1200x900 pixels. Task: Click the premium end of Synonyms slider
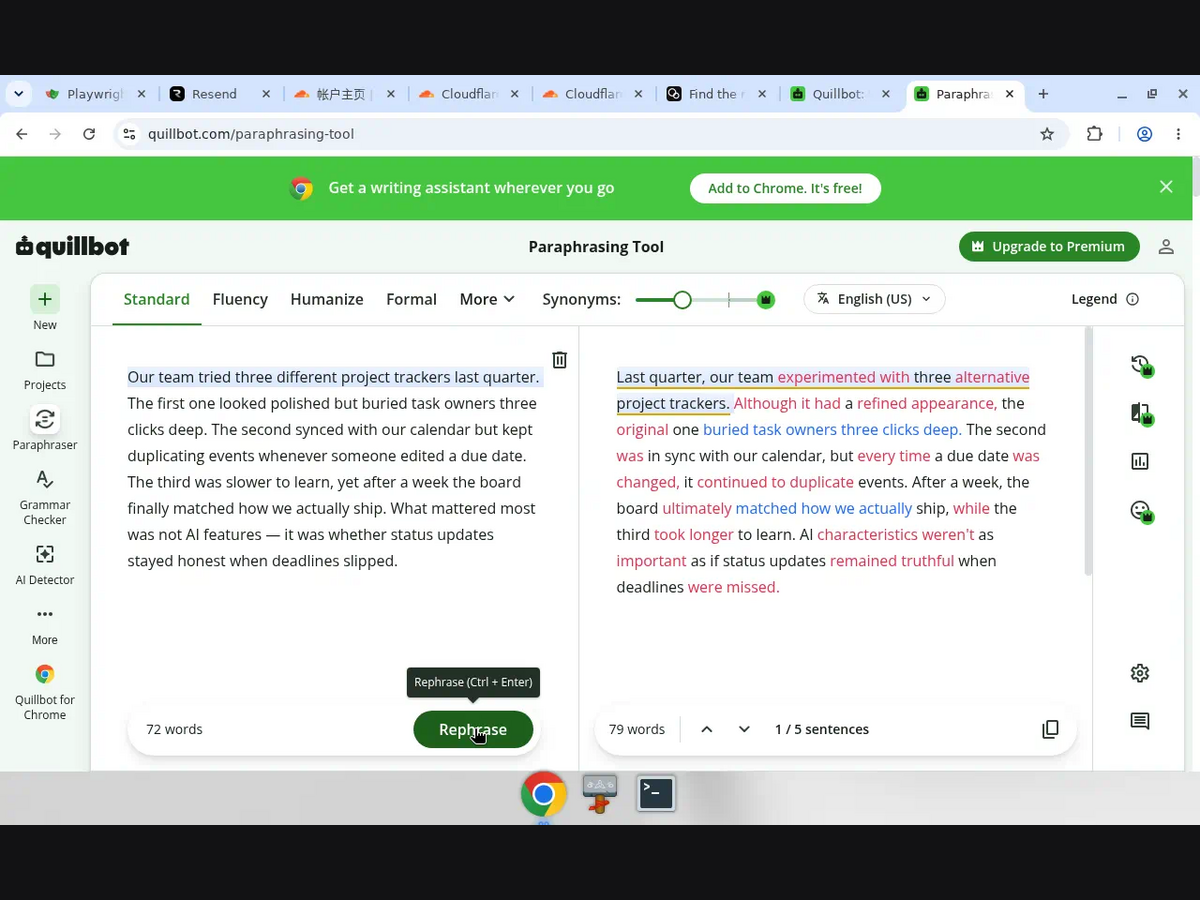(766, 299)
